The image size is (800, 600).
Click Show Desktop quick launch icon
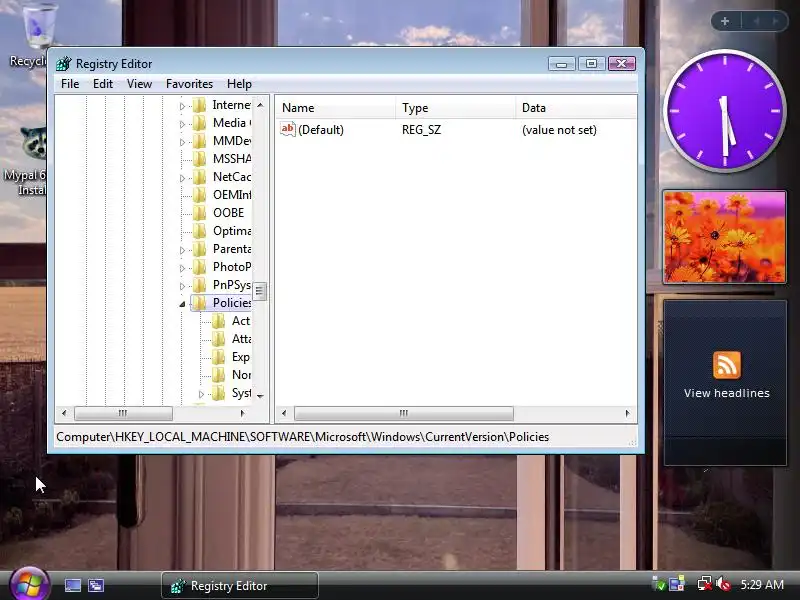click(x=72, y=585)
